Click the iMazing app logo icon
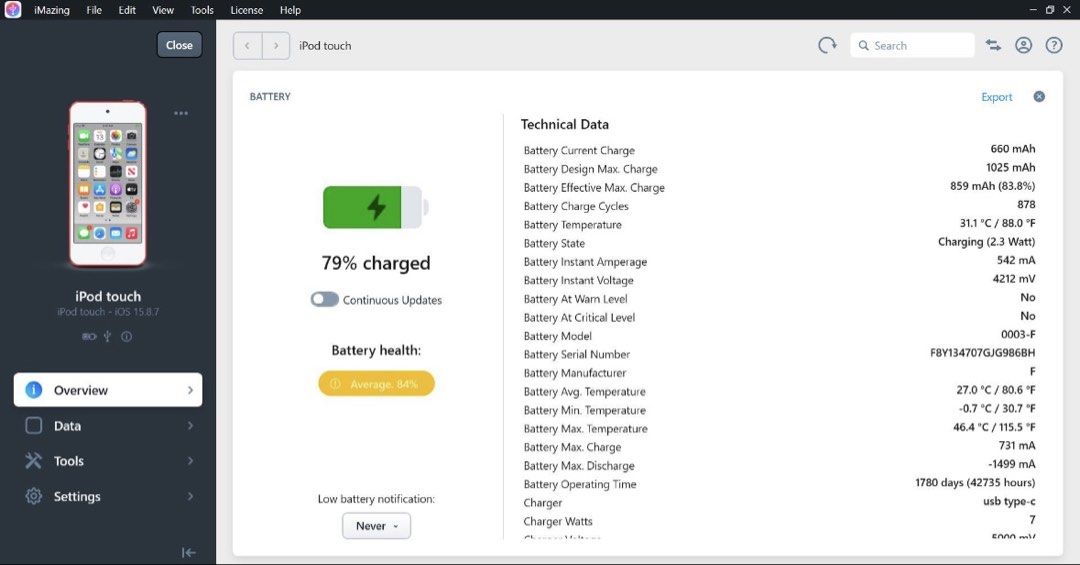The width and height of the screenshot is (1080, 565). coord(12,10)
